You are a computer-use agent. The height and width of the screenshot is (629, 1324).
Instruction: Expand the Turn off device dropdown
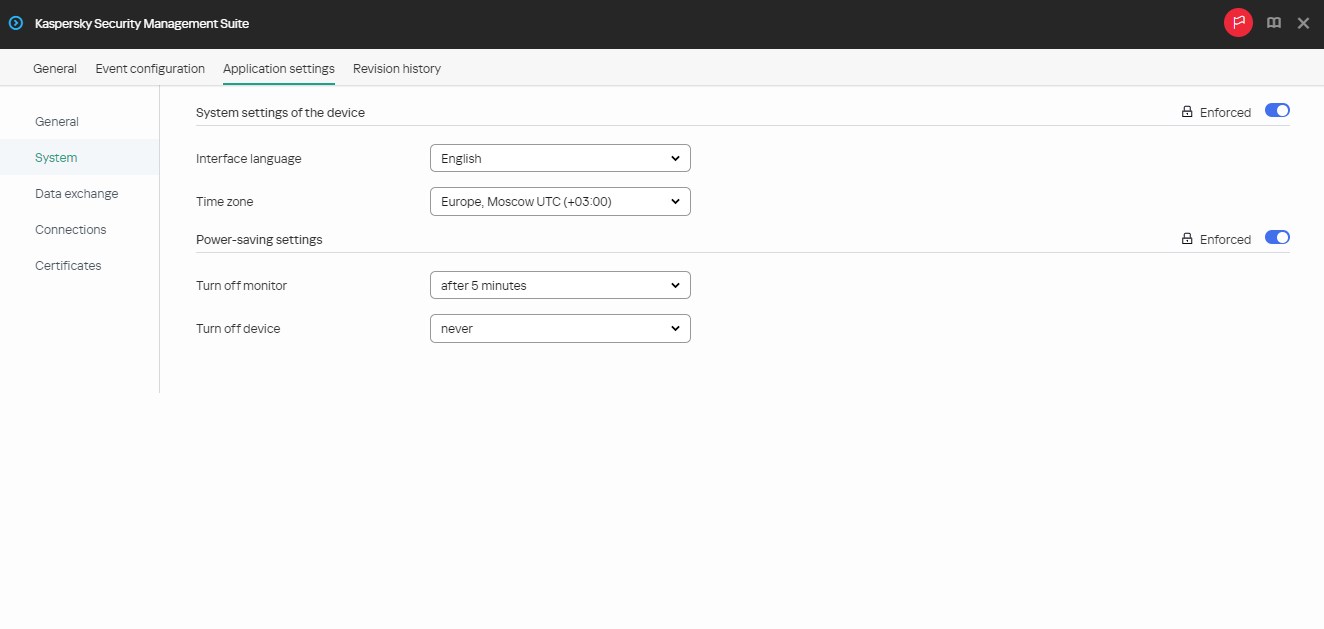[x=559, y=328]
